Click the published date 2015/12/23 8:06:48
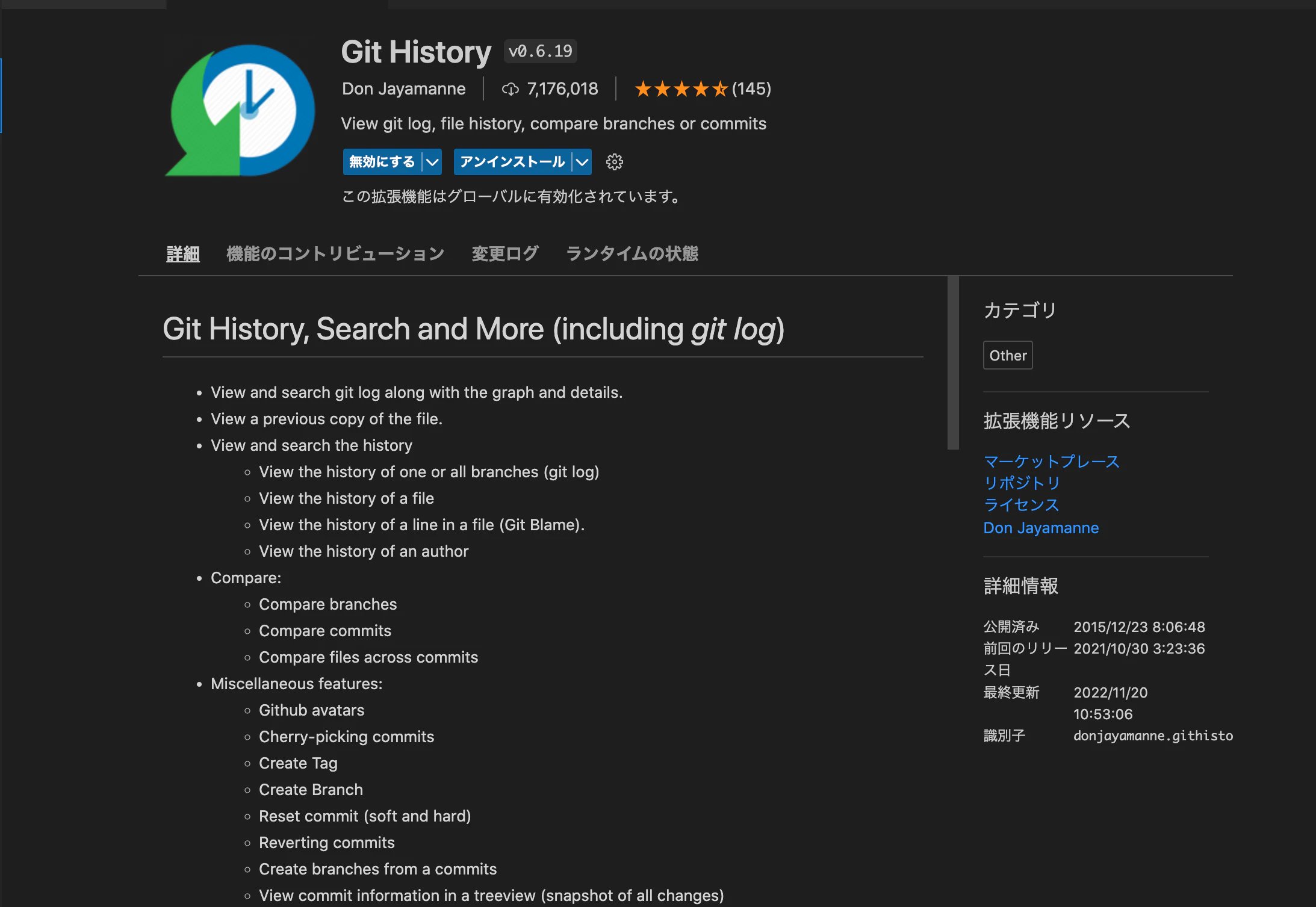Image resolution: width=1316 pixels, height=907 pixels. [x=1139, y=627]
